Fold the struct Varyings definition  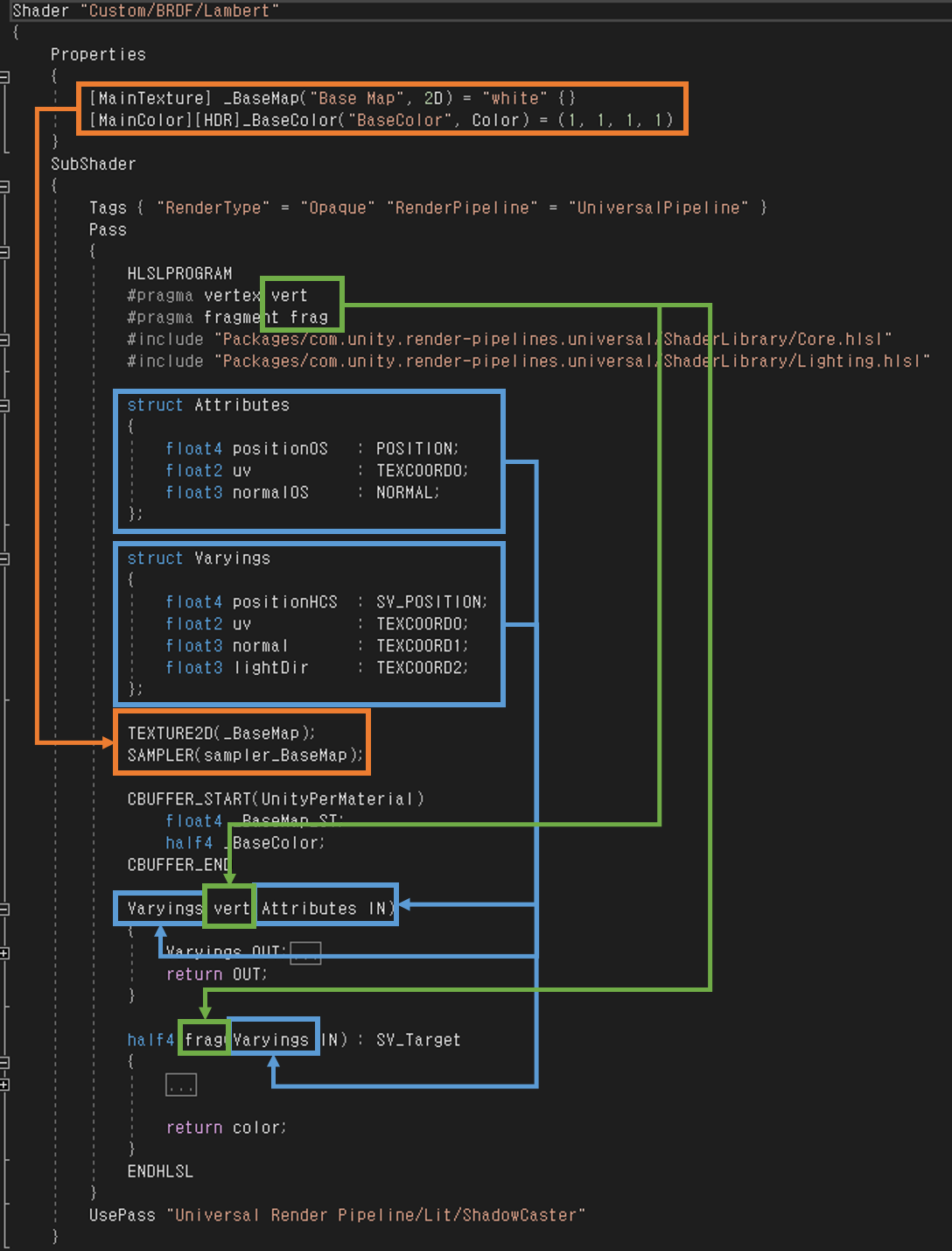tap(4, 559)
